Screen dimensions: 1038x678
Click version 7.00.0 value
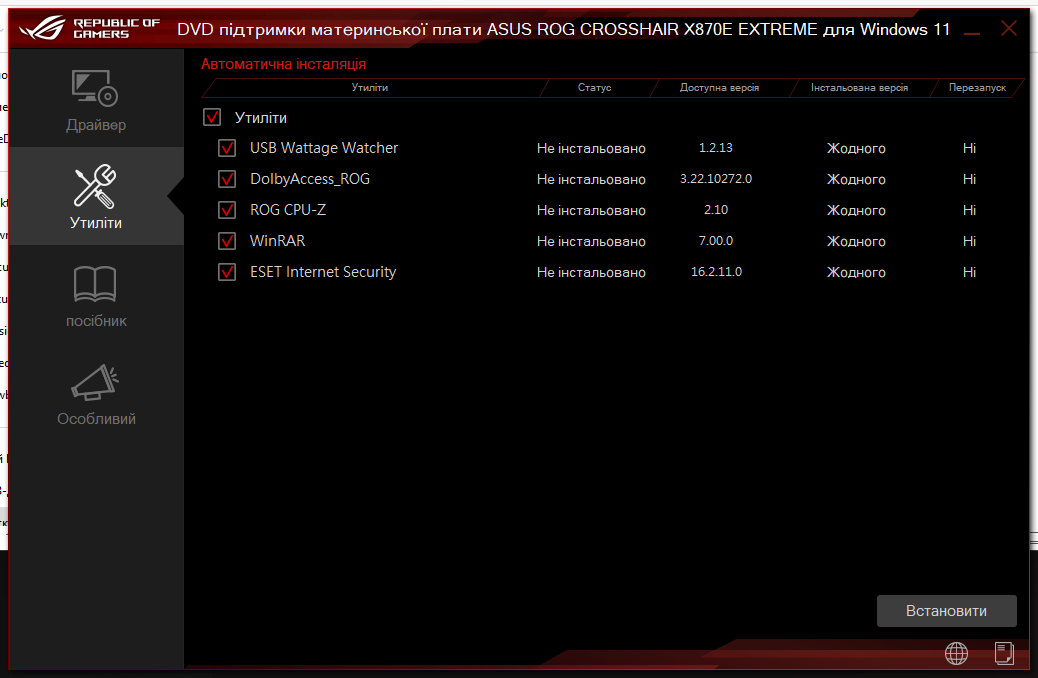point(716,241)
